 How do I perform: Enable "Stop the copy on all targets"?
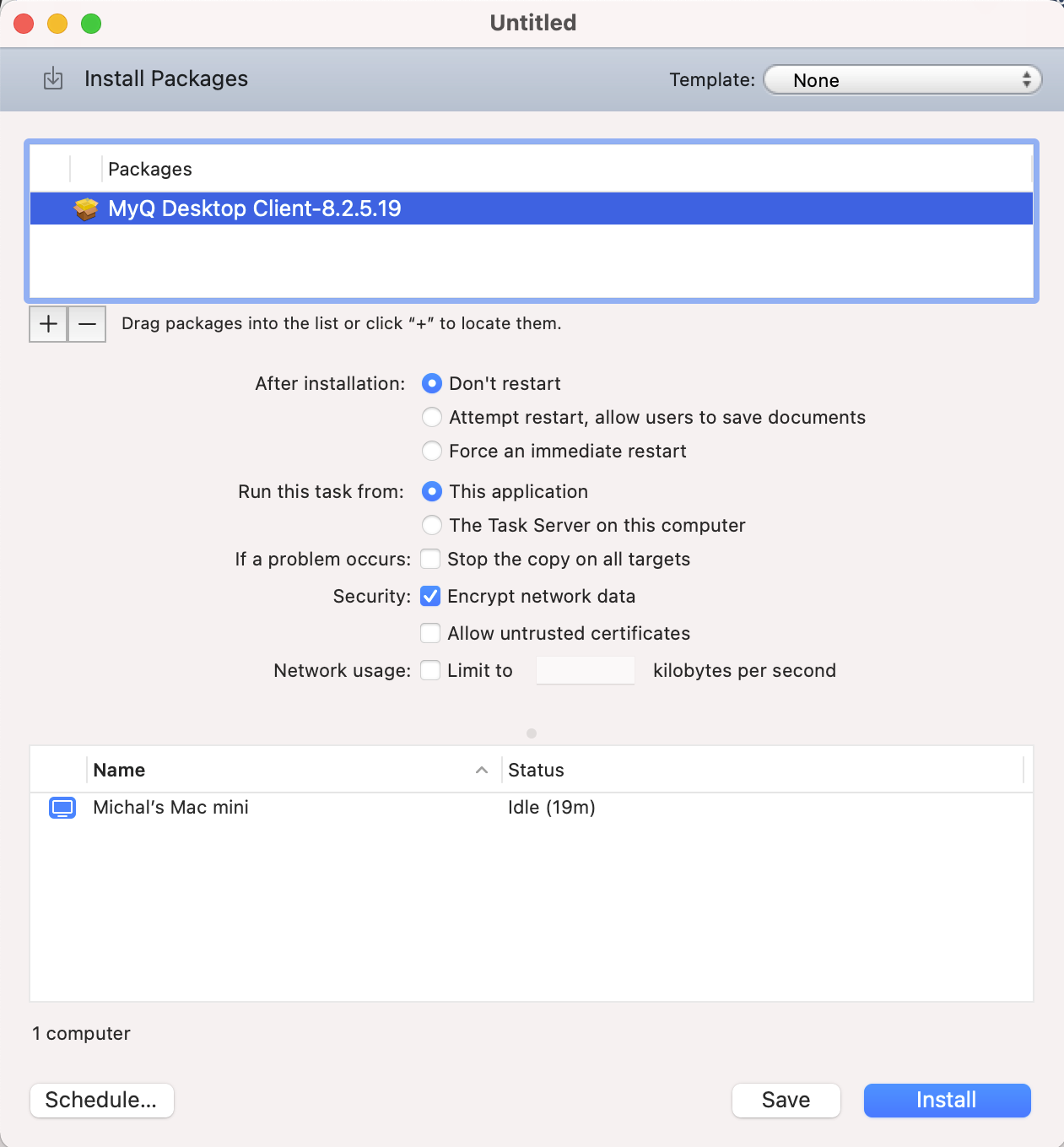tap(430, 559)
